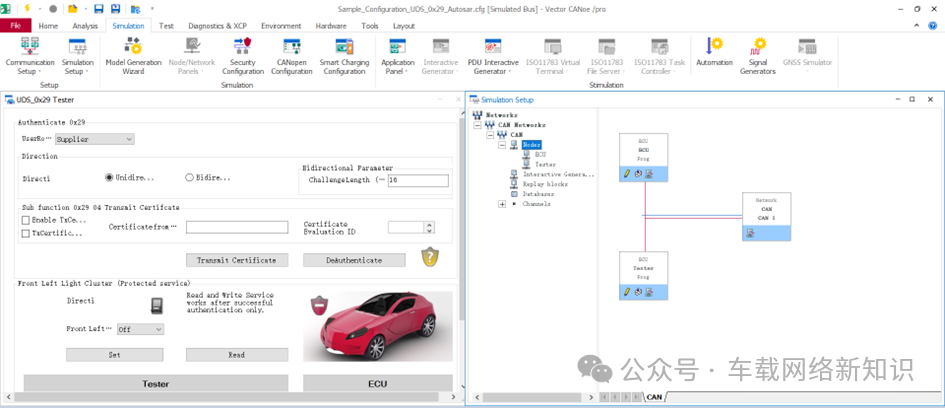Open the Front Left Off dropdown
Image resolution: width=945 pixels, height=408 pixels.
[140, 330]
